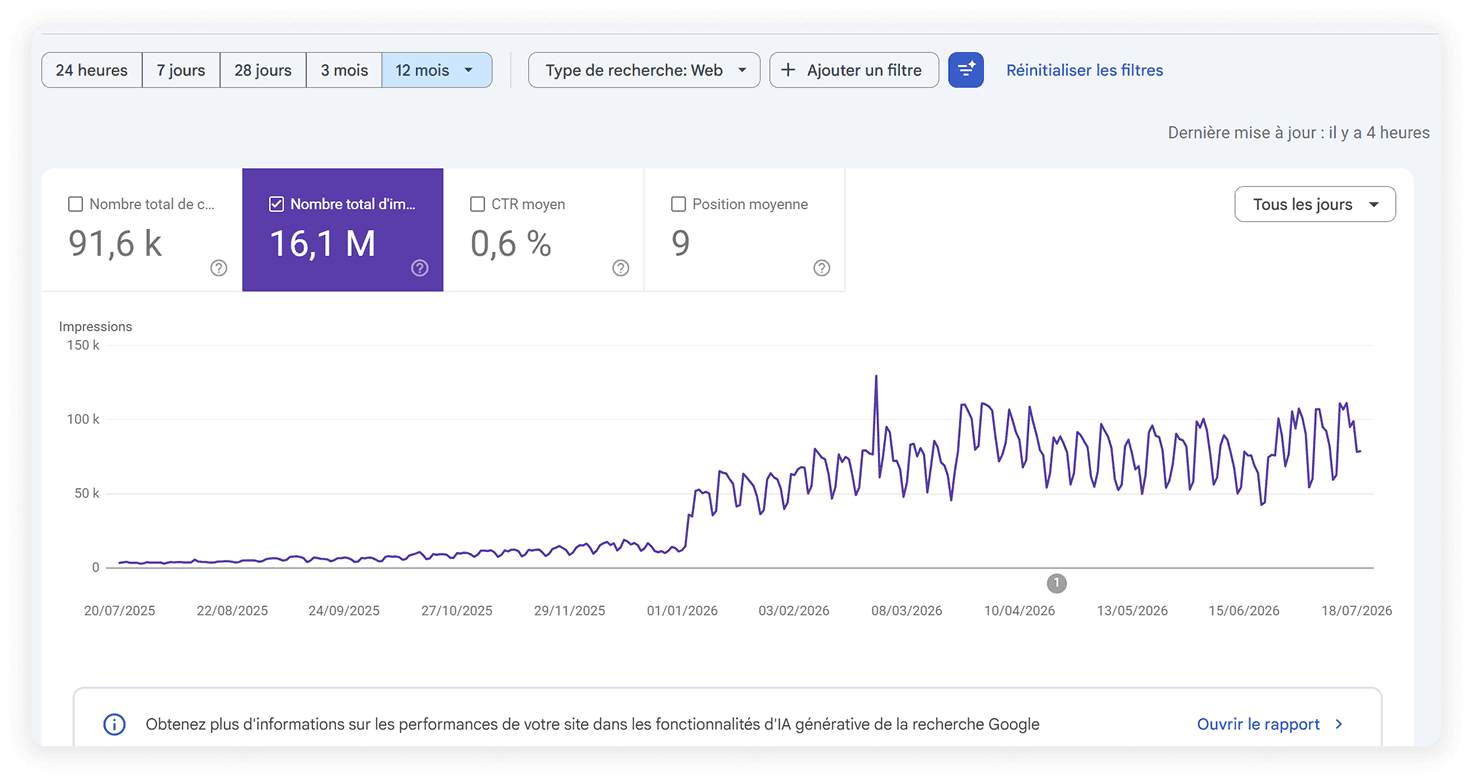Uncheck Nombre total d'impressions checkbox
1472x782 pixels.
click(x=276, y=204)
